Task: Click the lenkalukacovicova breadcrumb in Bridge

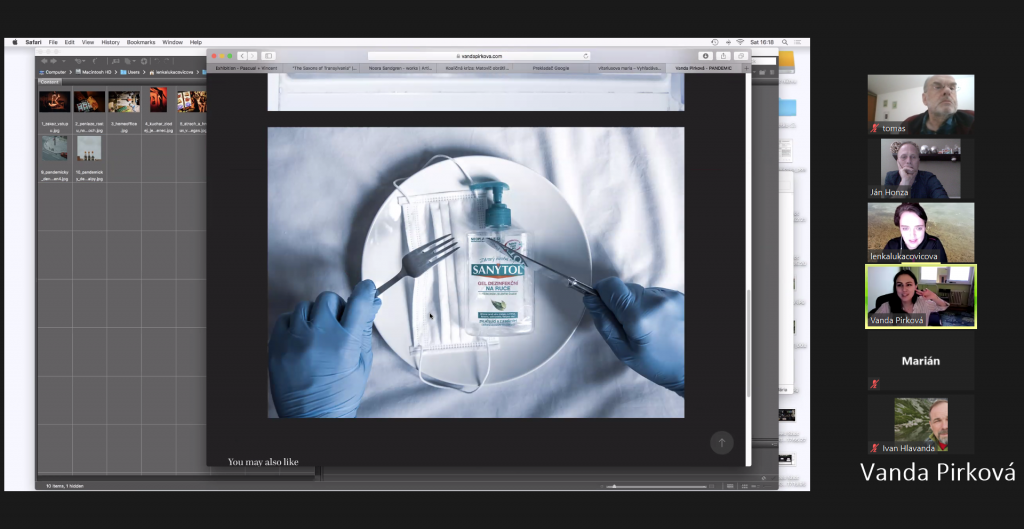Action: (x=171, y=72)
